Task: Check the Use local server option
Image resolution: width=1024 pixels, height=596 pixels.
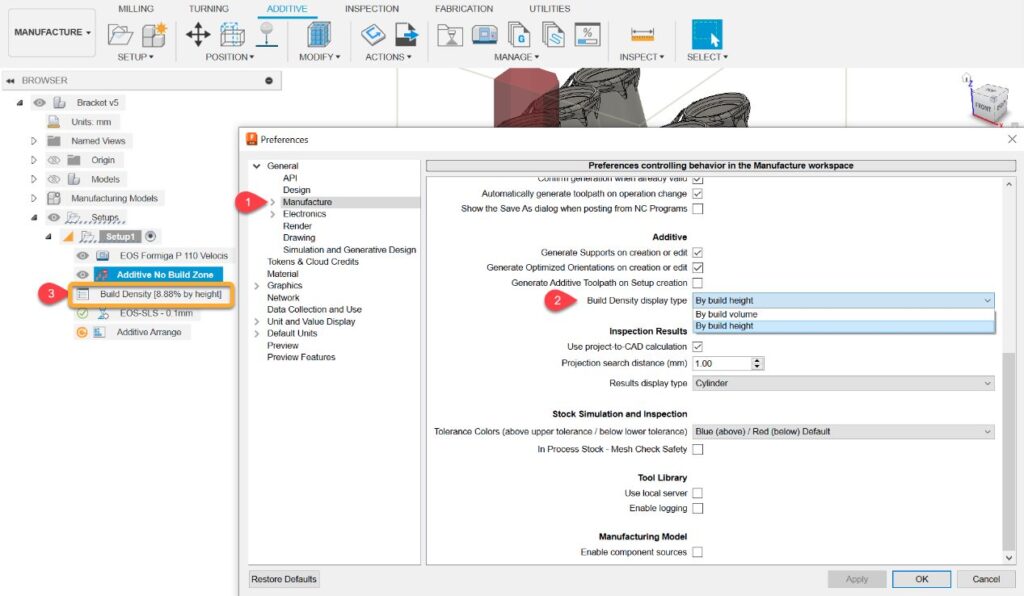Action: point(697,493)
